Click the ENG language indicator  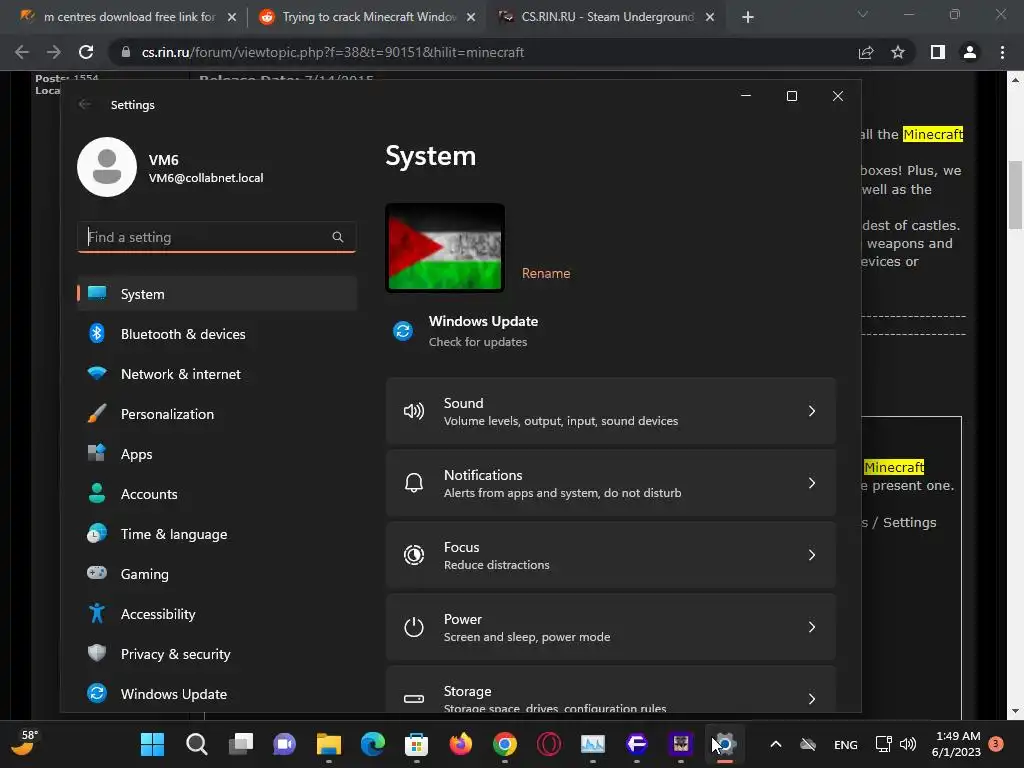(846, 745)
